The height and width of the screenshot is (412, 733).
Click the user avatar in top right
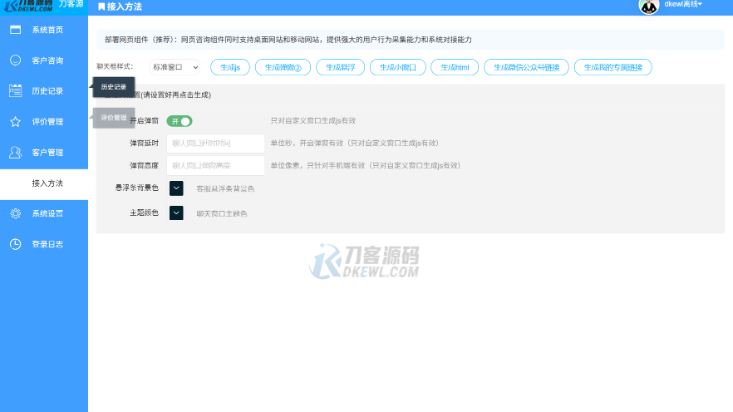pos(648,6)
